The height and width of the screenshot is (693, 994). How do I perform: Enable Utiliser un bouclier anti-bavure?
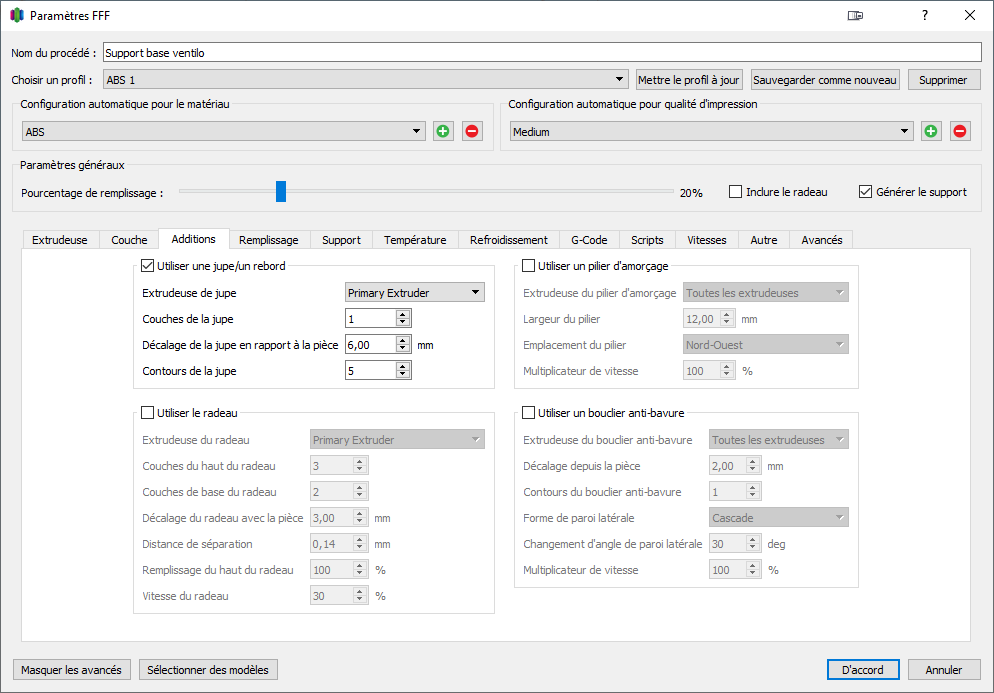pos(528,413)
